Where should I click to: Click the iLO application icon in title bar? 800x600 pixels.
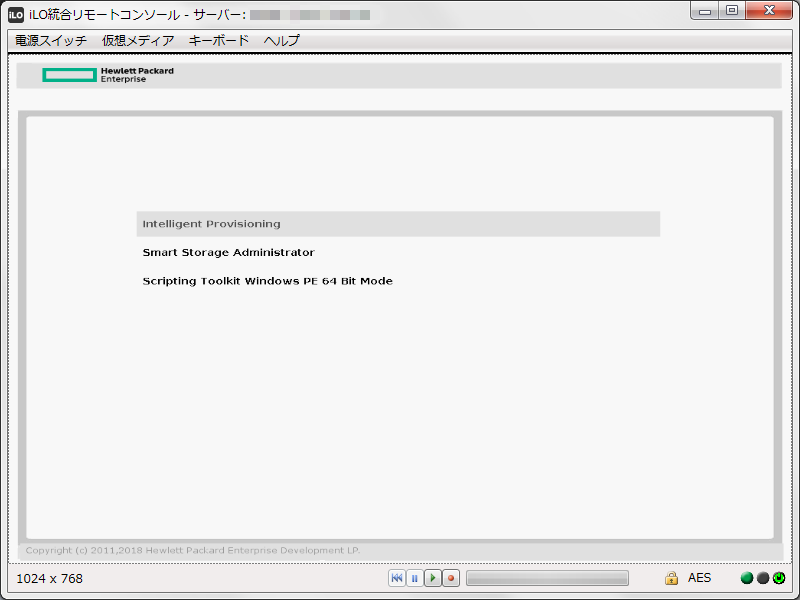click(16, 15)
